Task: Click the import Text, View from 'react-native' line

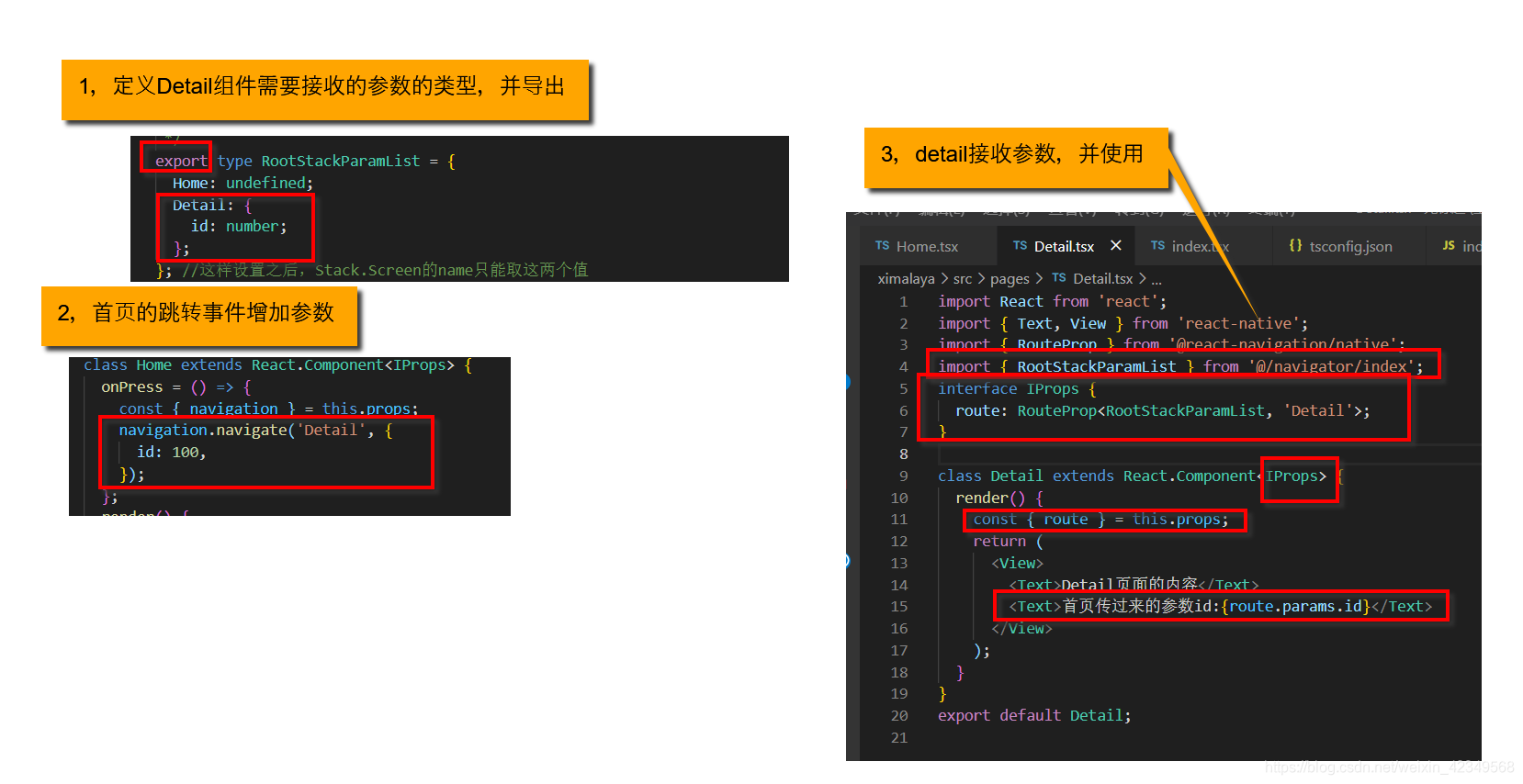Action: coord(1123,323)
